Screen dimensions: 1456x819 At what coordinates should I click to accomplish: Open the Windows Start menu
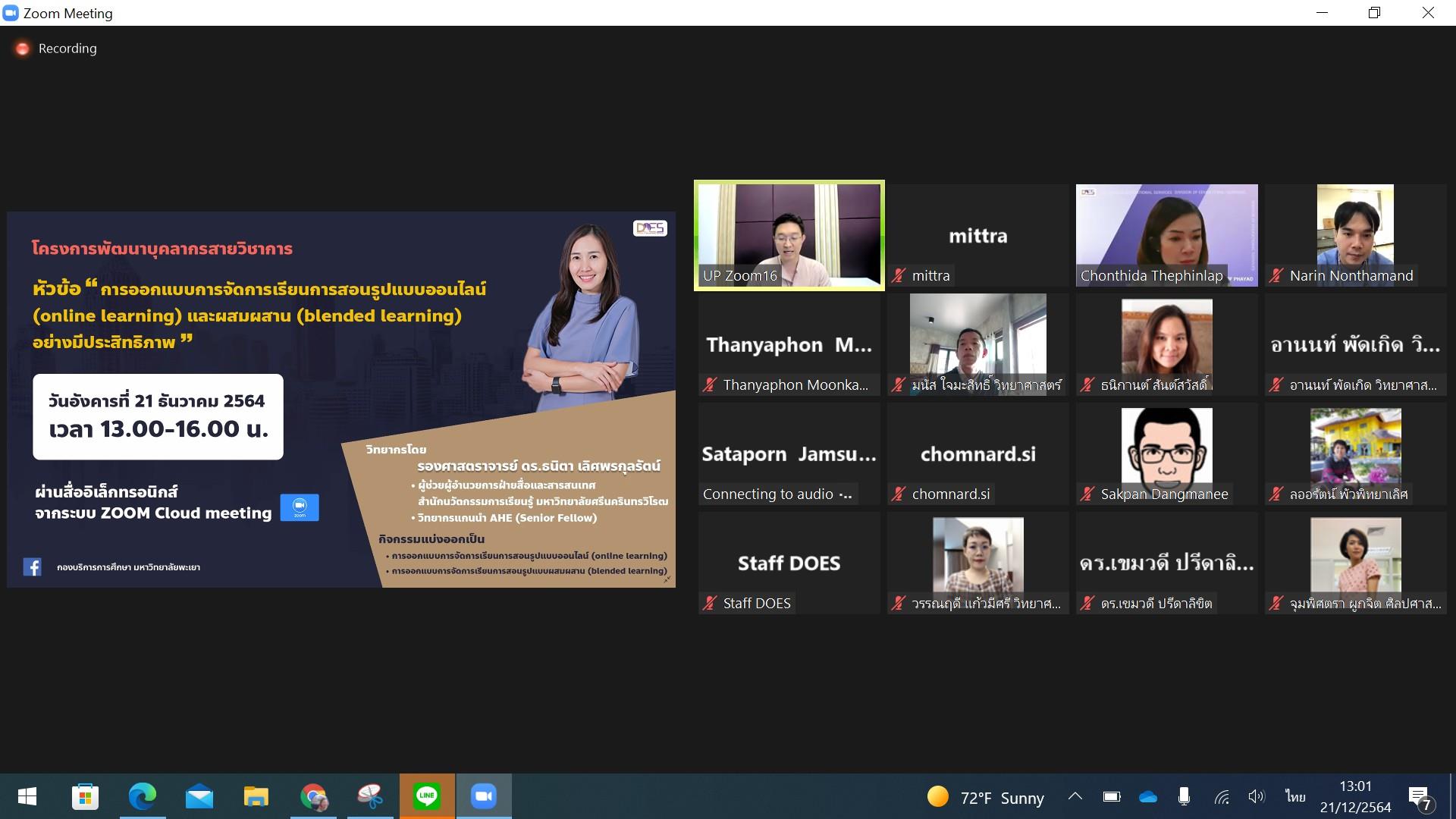(27, 796)
